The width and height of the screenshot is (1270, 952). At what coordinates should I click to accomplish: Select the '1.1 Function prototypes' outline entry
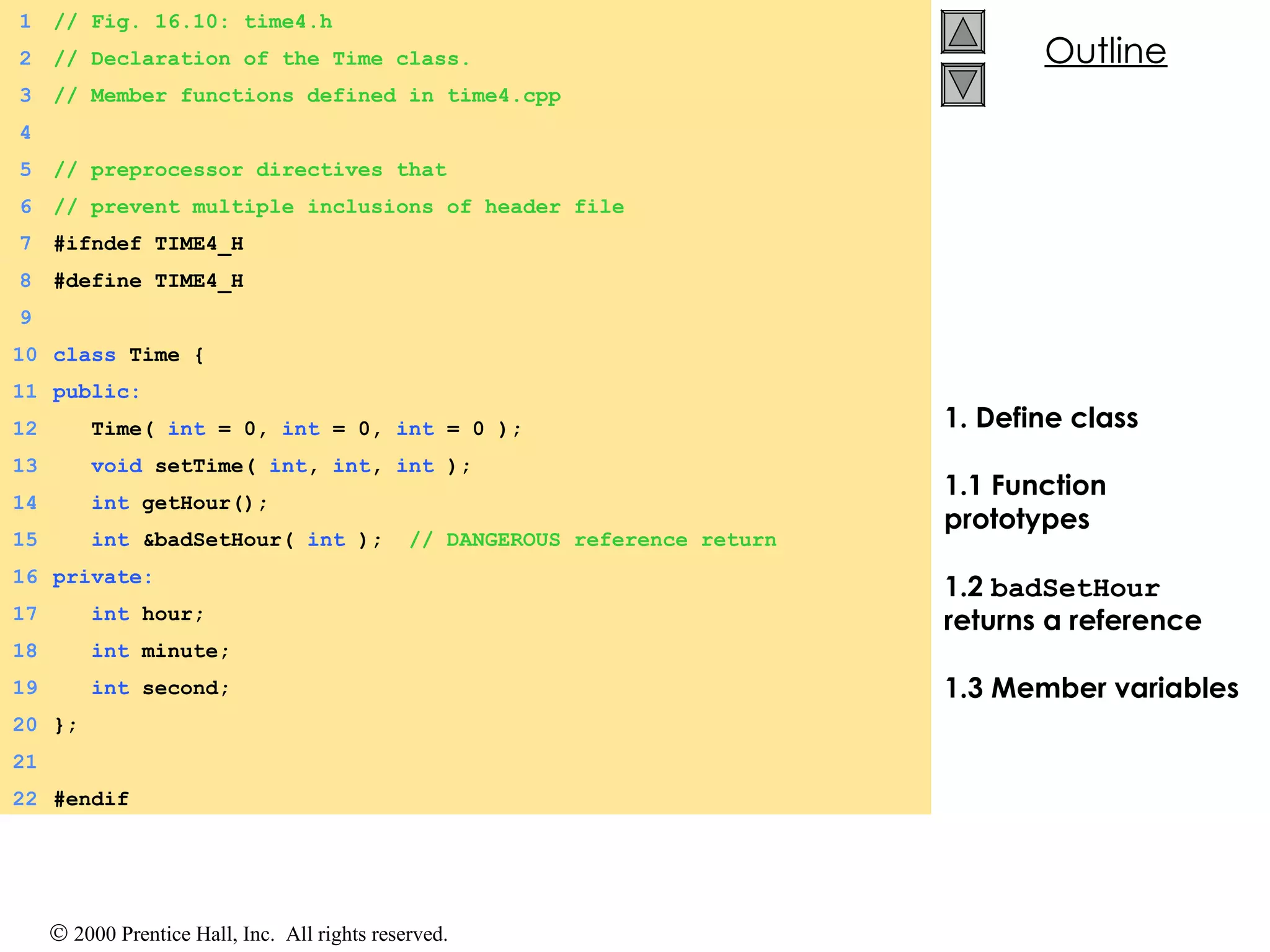tap(1025, 502)
